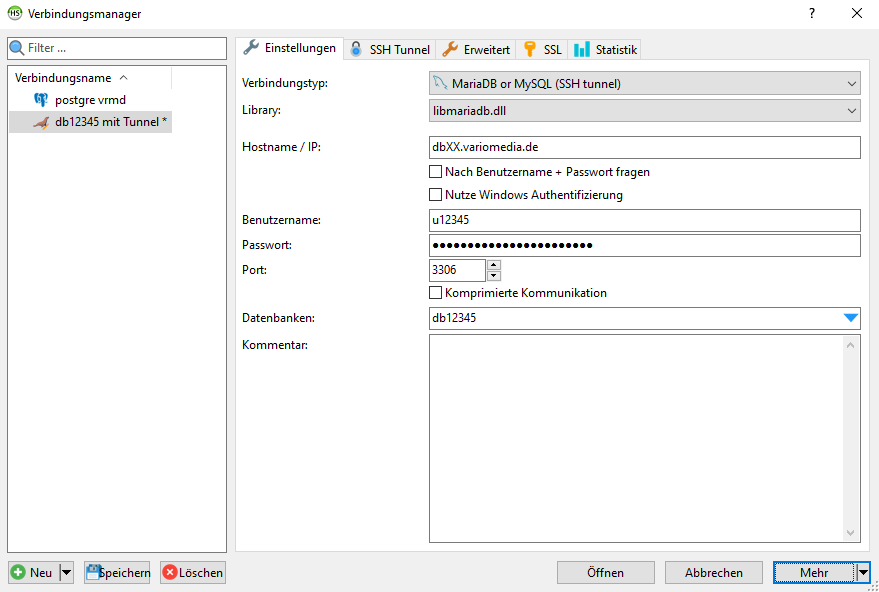This screenshot has width=879, height=592.
Task: Close the Verbindungsmanager window
Action: [857, 13]
